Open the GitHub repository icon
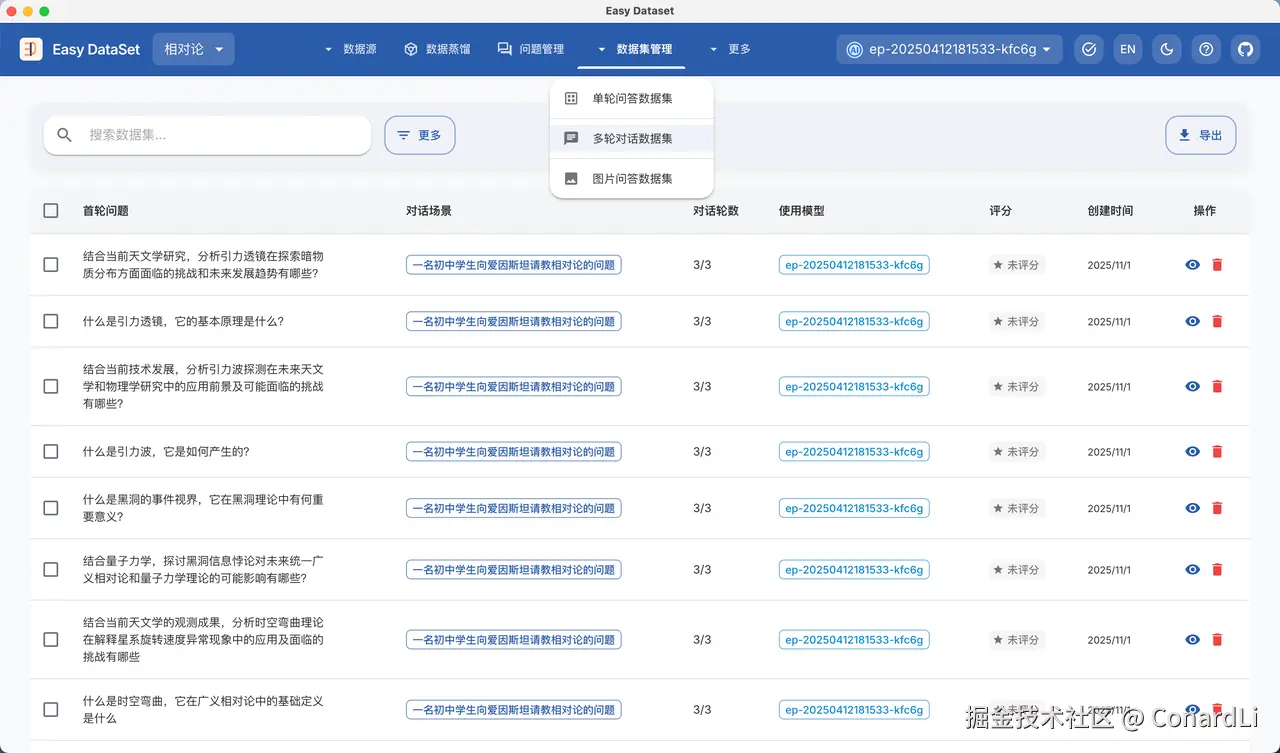This screenshot has width=1280, height=753. [1245, 49]
